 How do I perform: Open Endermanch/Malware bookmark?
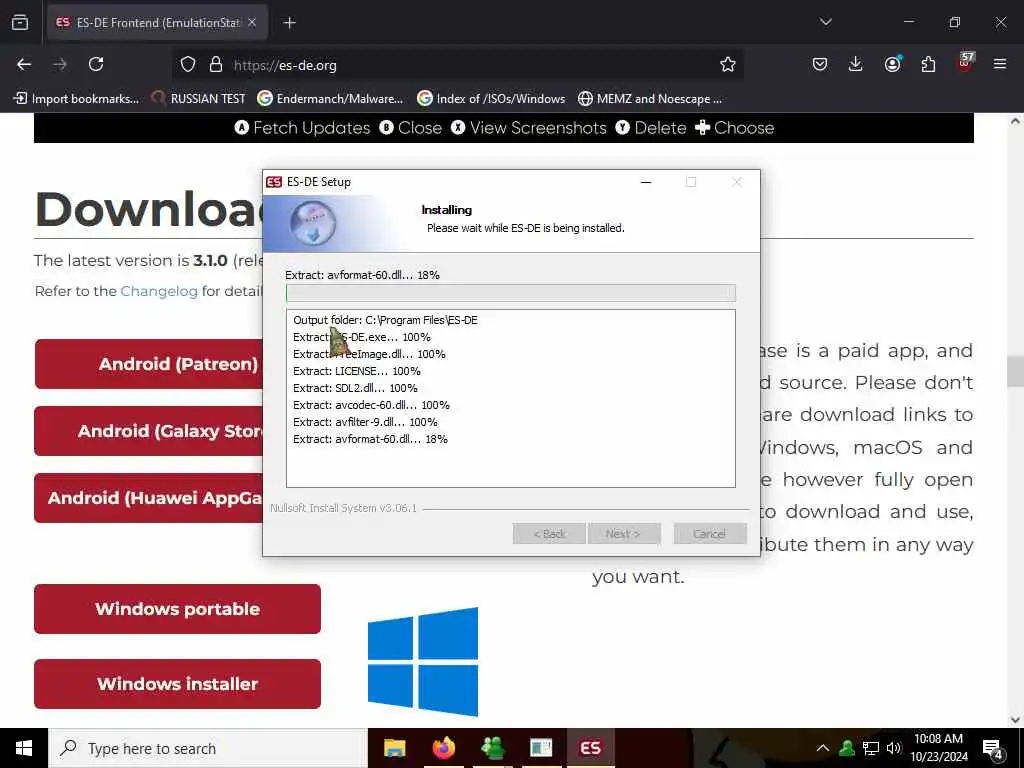(330, 99)
